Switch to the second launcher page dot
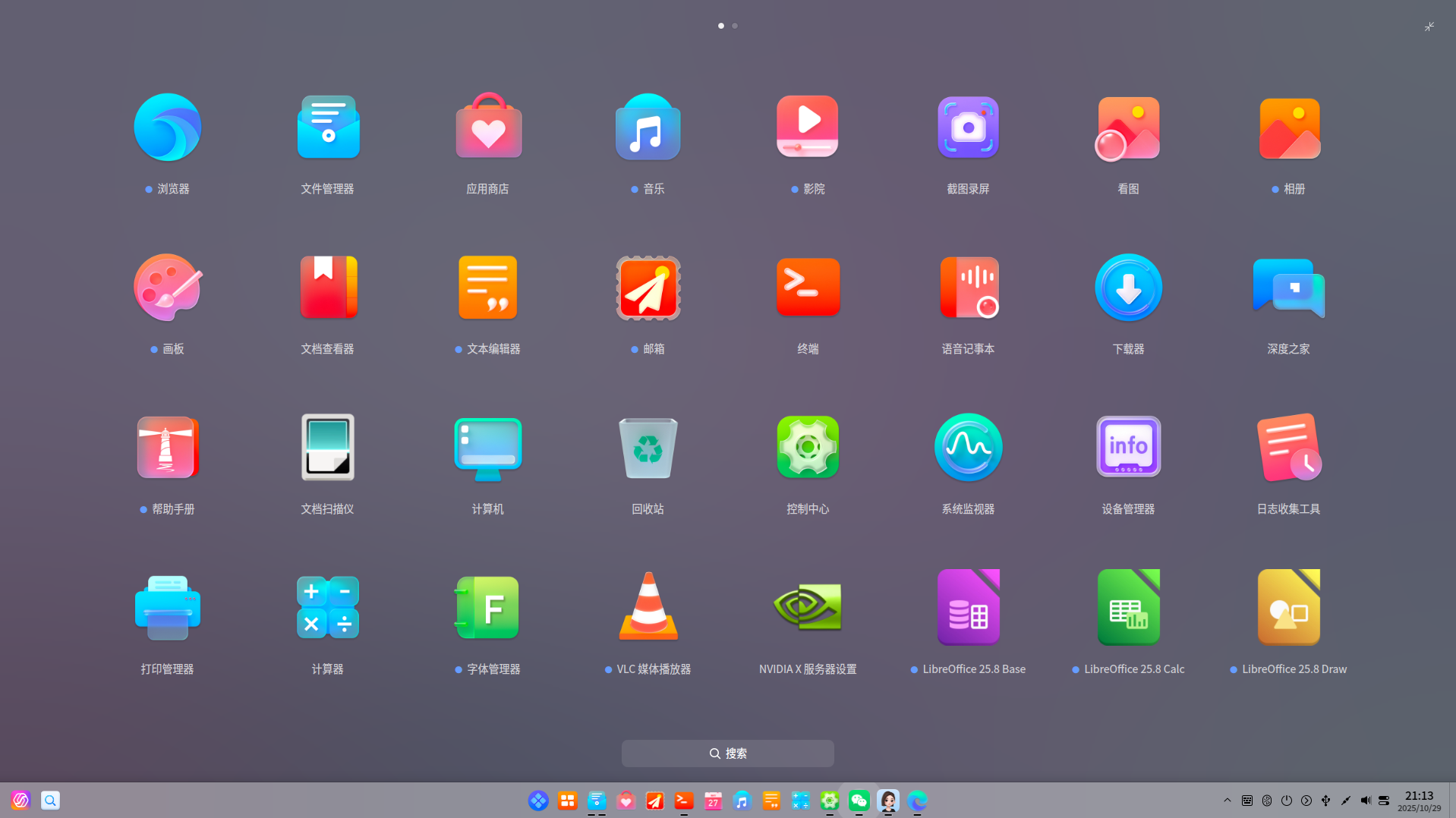The image size is (1456, 818). [x=735, y=26]
